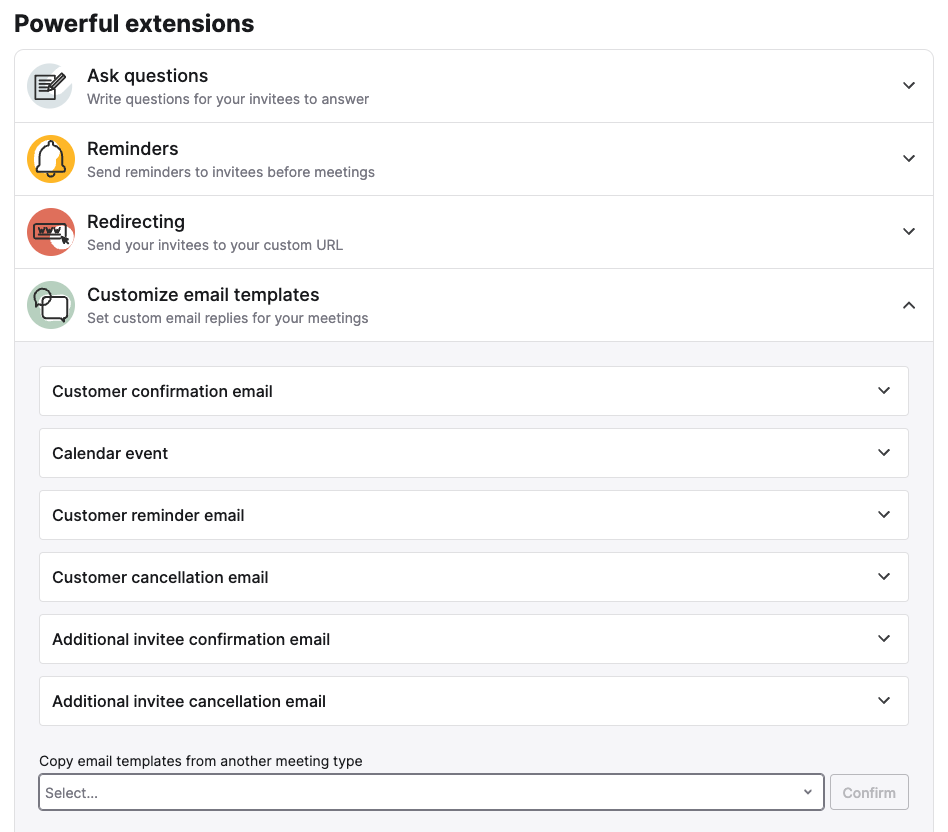Click the Redirecting heading text

(x=136, y=222)
